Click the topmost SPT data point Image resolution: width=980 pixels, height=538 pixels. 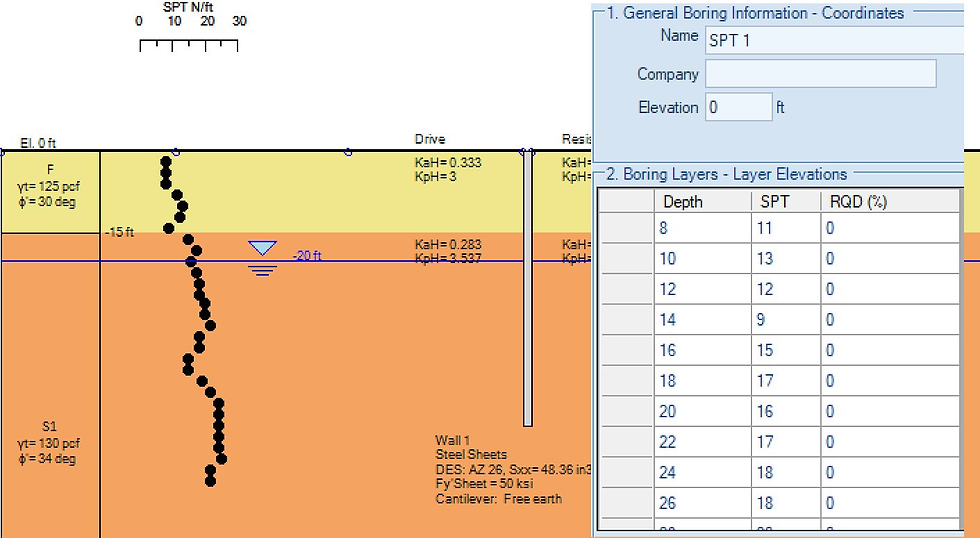click(x=166, y=160)
